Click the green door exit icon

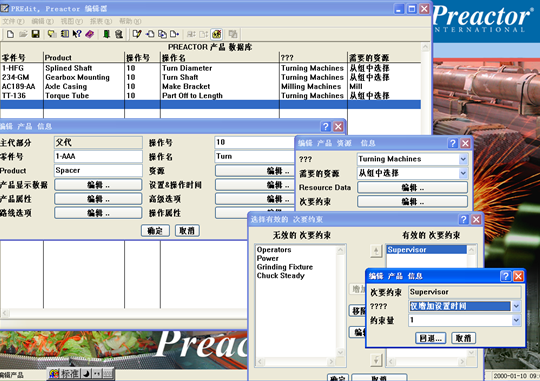[106, 34]
